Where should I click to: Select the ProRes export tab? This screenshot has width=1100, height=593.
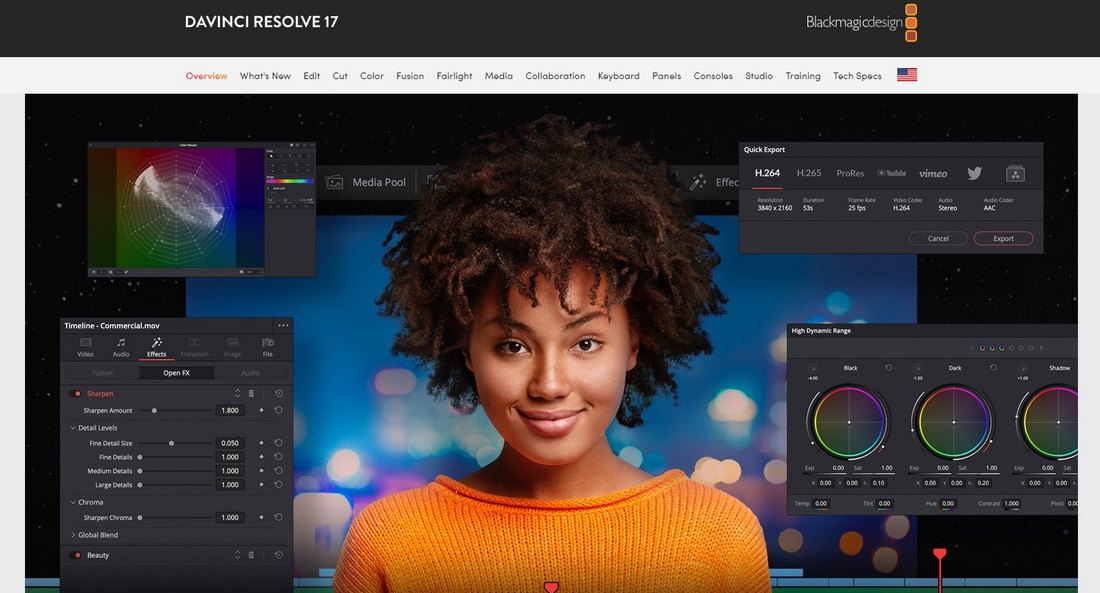pyautogui.click(x=850, y=173)
